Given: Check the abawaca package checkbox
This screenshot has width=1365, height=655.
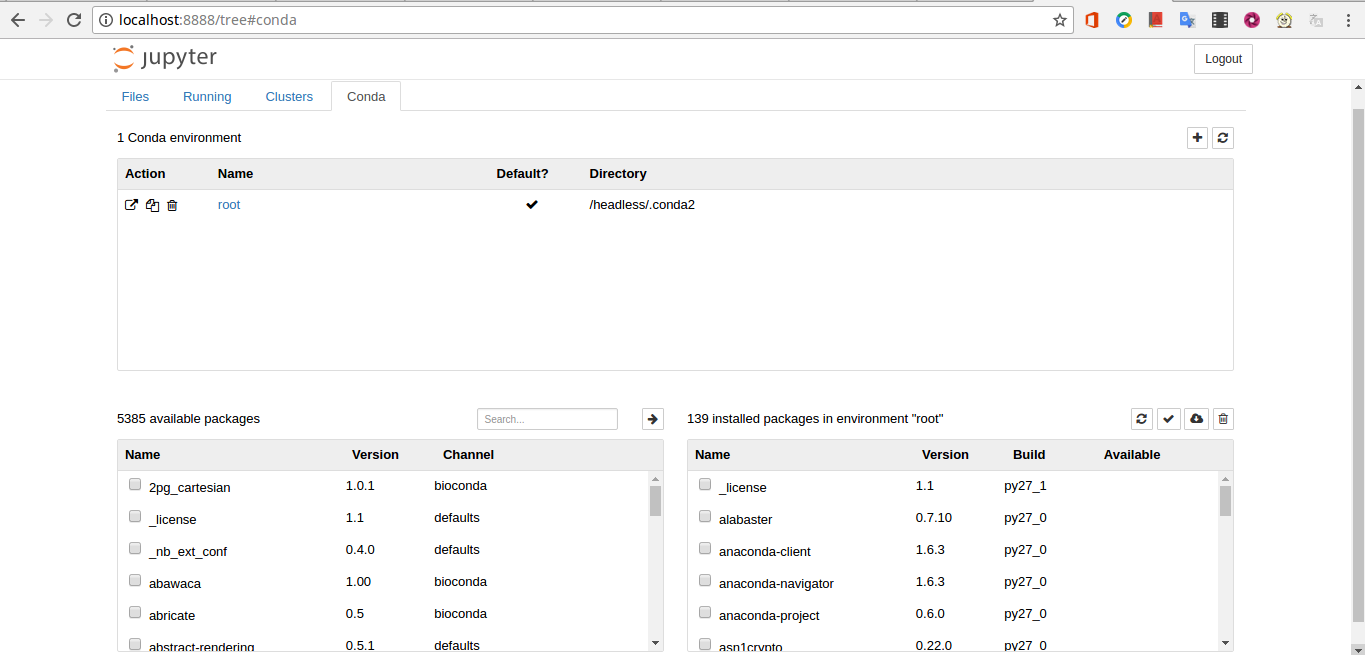Looking at the screenshot, I should [x=135, y=581].
